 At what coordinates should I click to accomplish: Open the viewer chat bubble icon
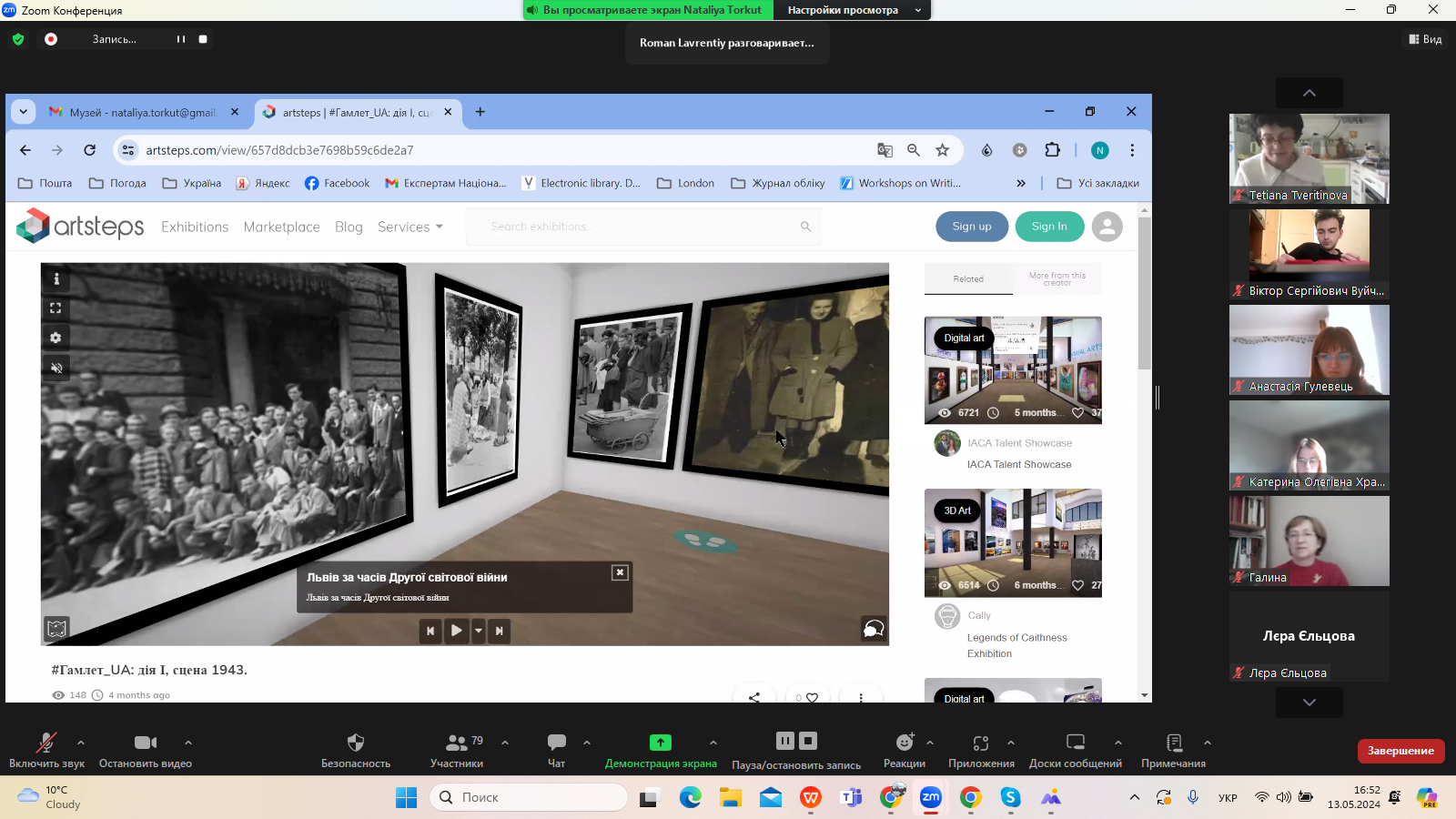click(873, 629)
